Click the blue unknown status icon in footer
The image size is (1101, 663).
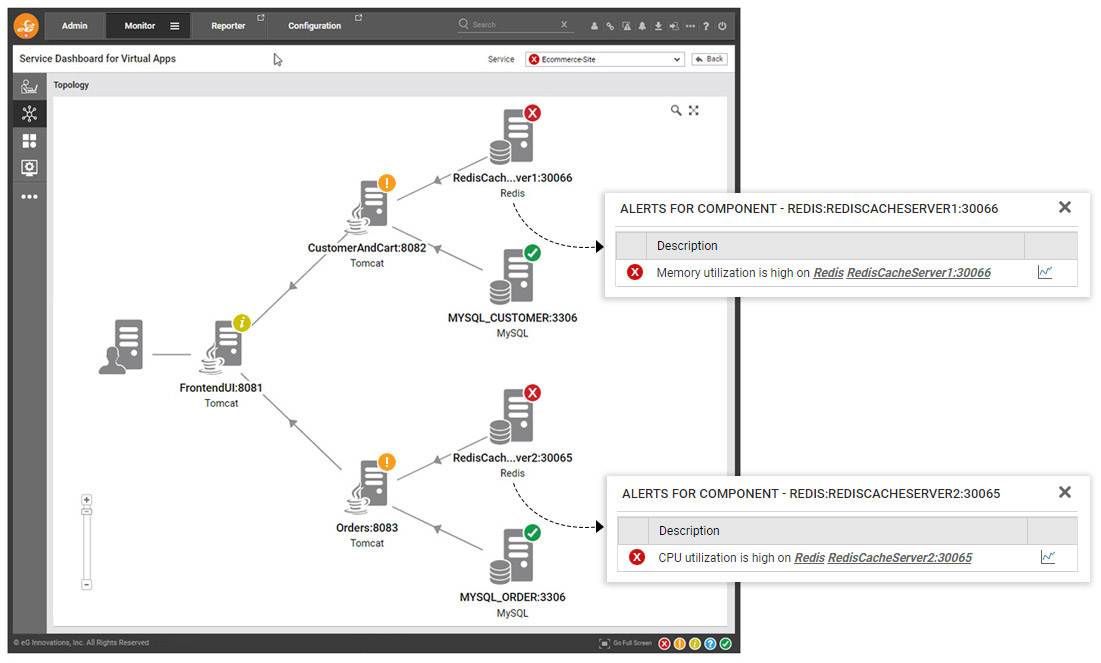point(711,643)
